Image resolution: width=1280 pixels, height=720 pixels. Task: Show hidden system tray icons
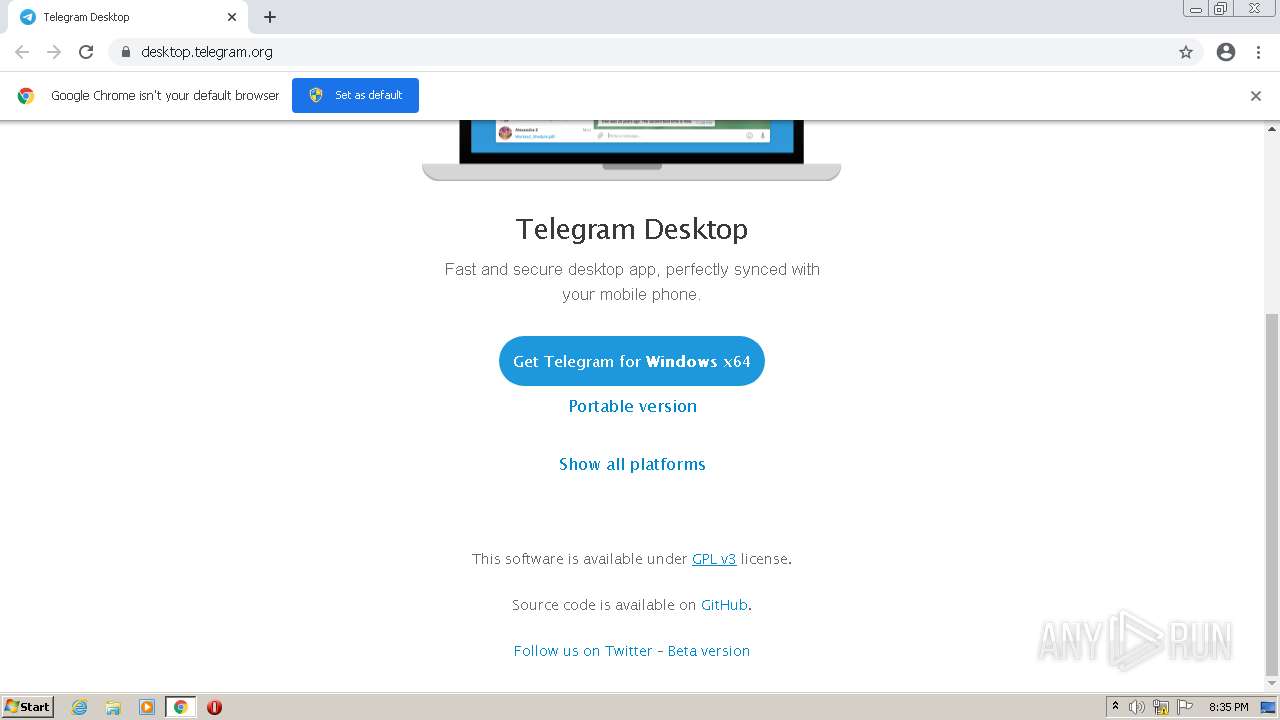click(1116, 707)
